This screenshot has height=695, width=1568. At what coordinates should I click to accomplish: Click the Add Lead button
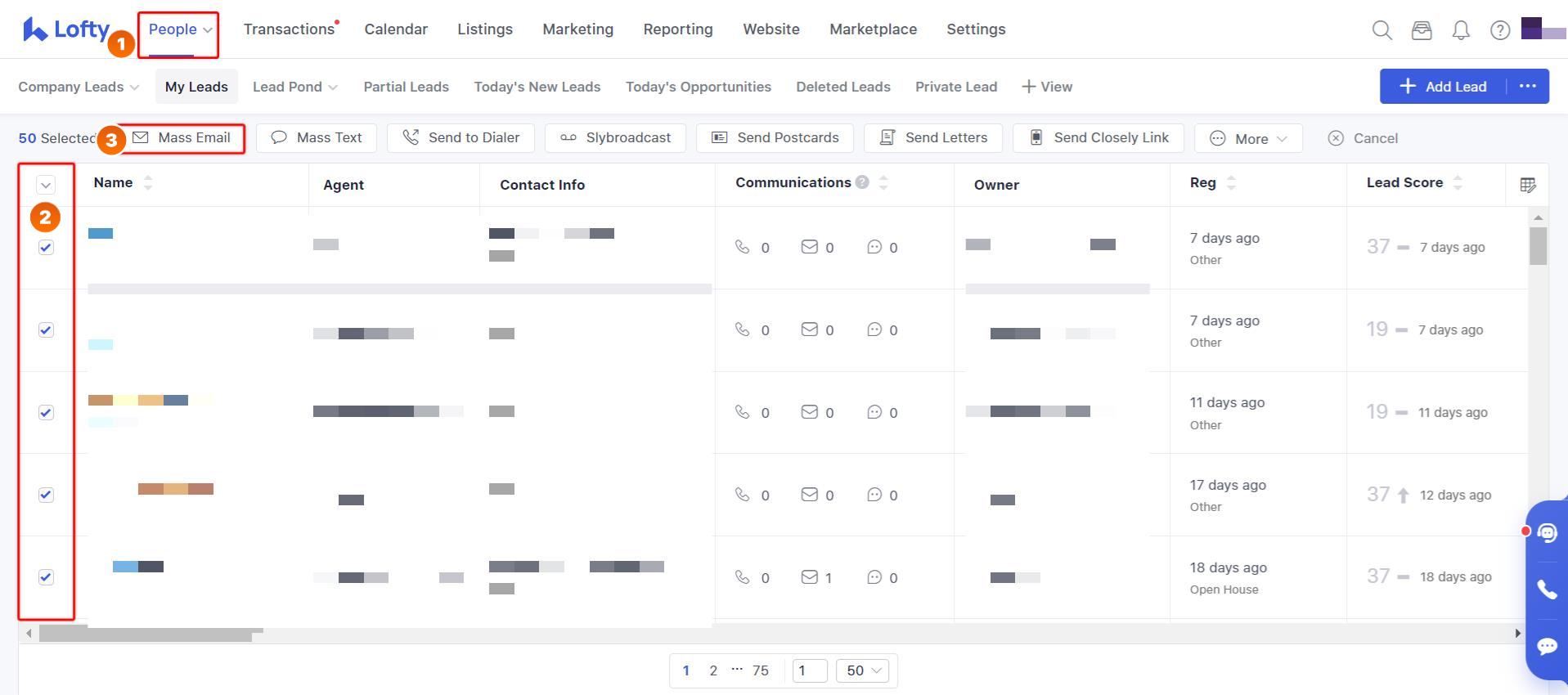[1443, 87]
